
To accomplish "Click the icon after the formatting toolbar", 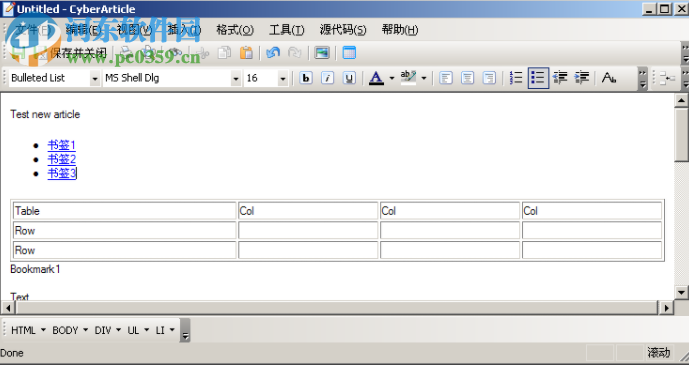I will (667, 78).
